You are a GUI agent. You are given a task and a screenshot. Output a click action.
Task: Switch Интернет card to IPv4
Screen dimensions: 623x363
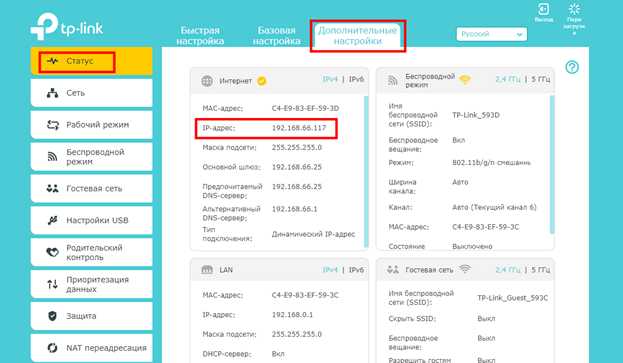point(330,79)
